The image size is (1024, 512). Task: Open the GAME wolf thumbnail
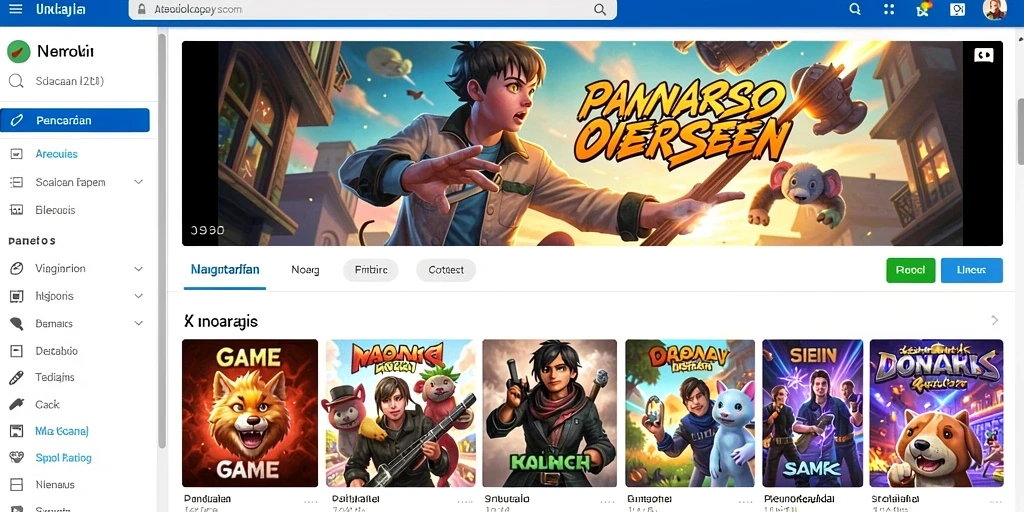tap(250, 413)
